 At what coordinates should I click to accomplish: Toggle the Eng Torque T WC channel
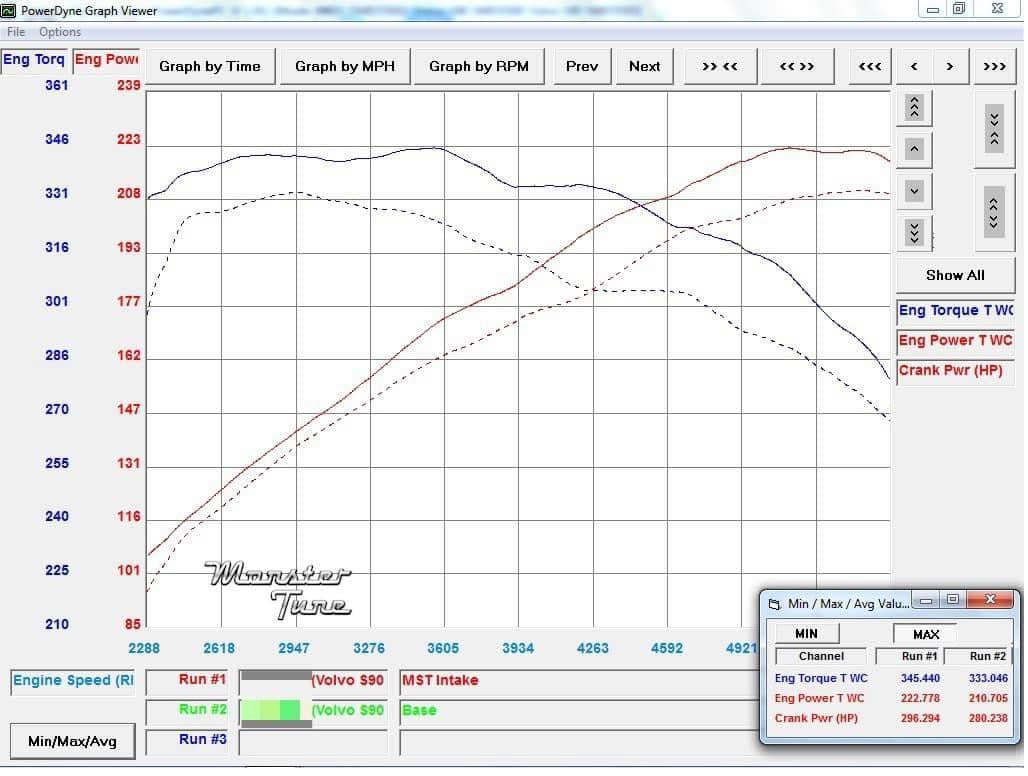pyautogui.click(x=953, y=310)
